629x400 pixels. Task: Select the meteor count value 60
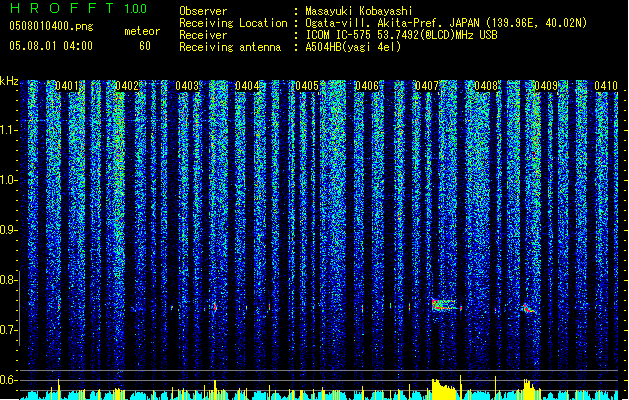point(145,46)
